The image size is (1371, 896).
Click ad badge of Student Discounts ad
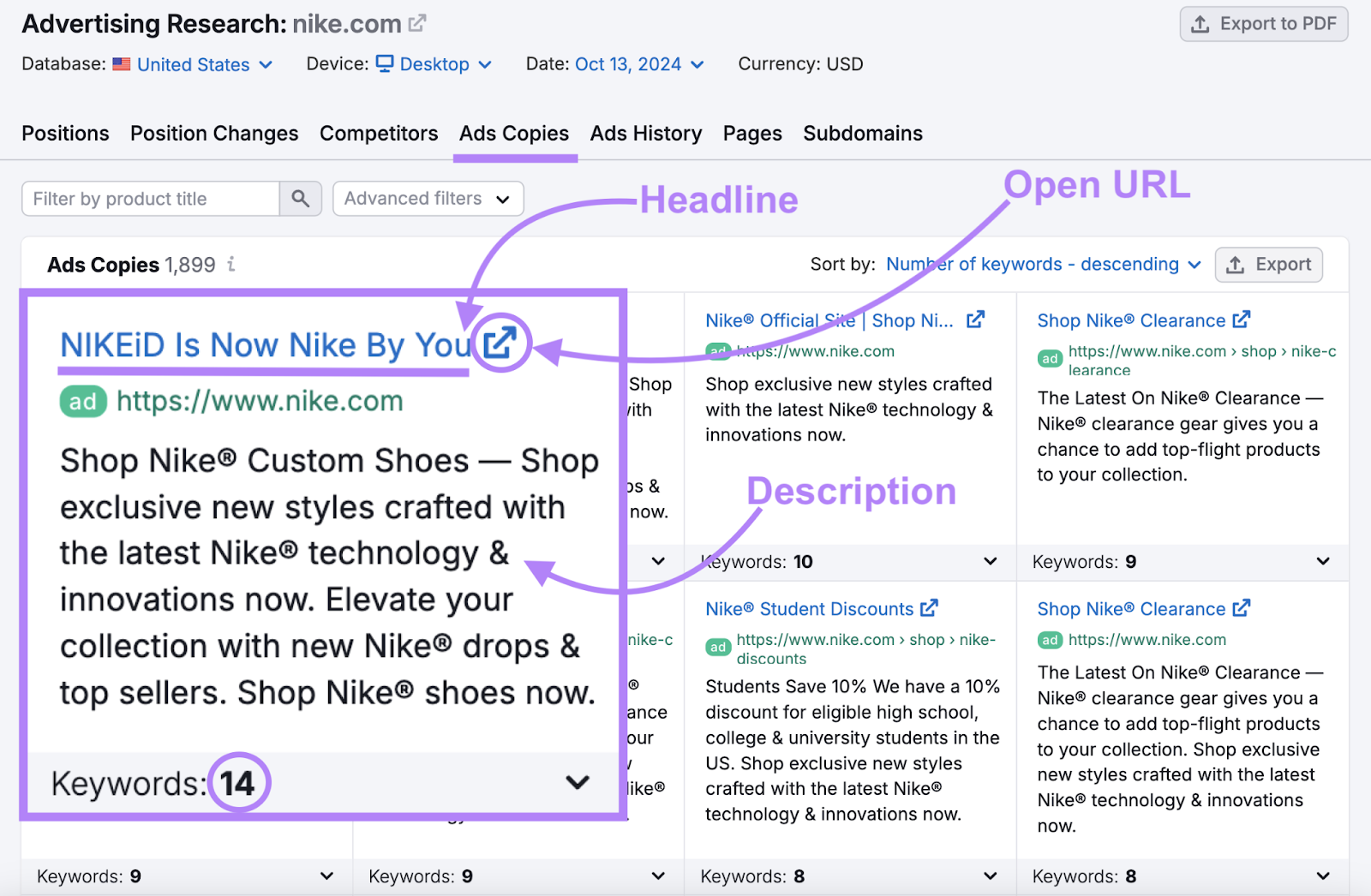click(718, 648)
